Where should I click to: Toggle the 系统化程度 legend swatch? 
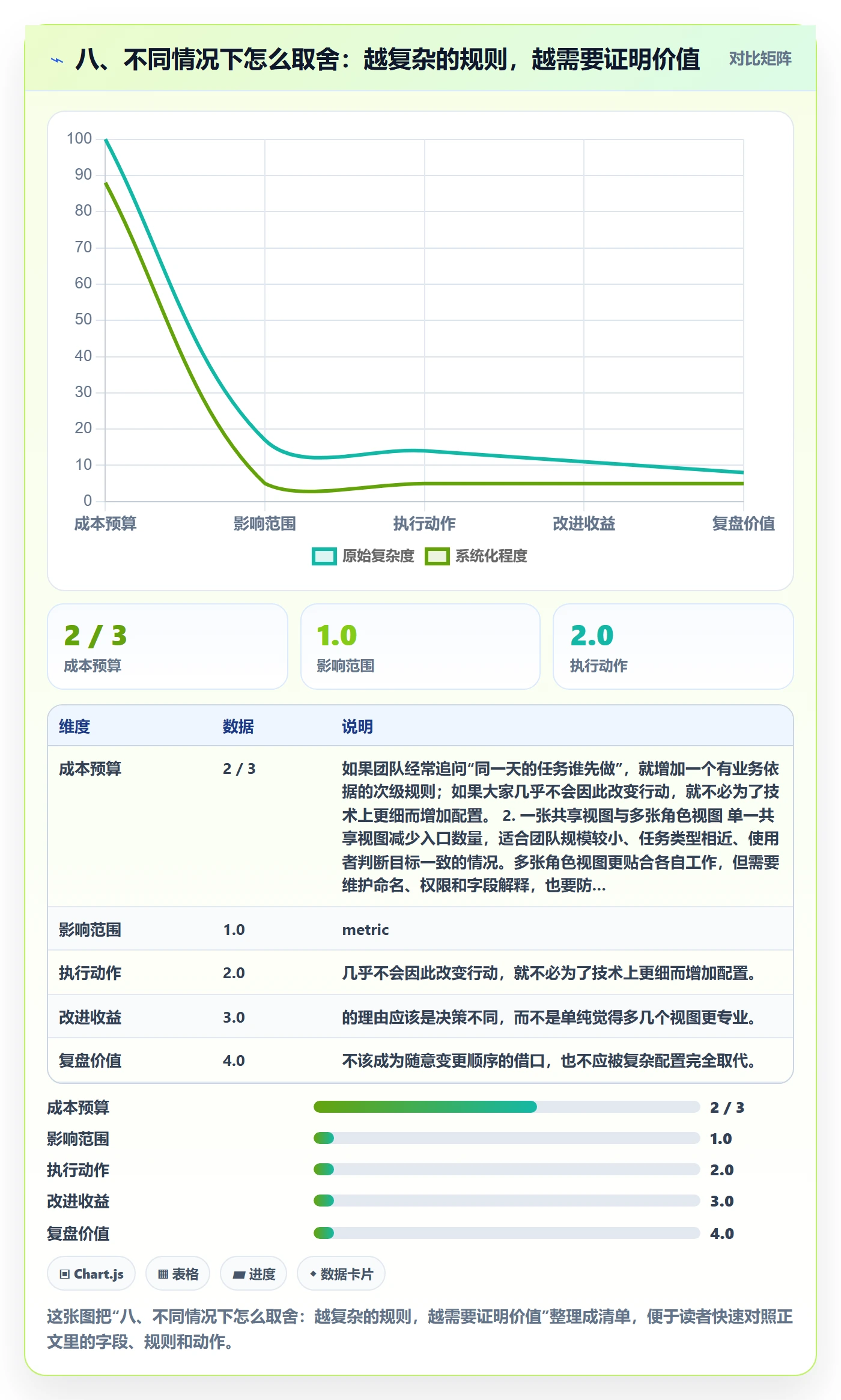coord(437,556)
